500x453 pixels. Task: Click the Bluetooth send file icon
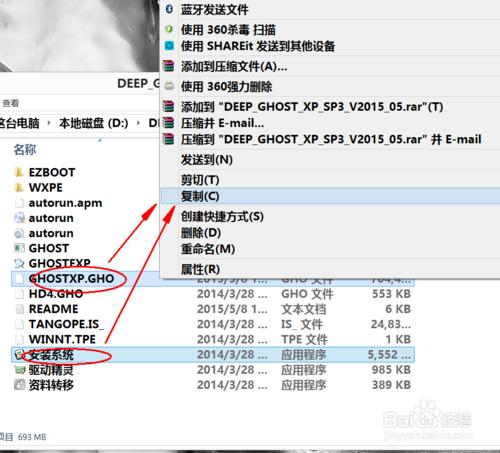[x=169, y=9]
